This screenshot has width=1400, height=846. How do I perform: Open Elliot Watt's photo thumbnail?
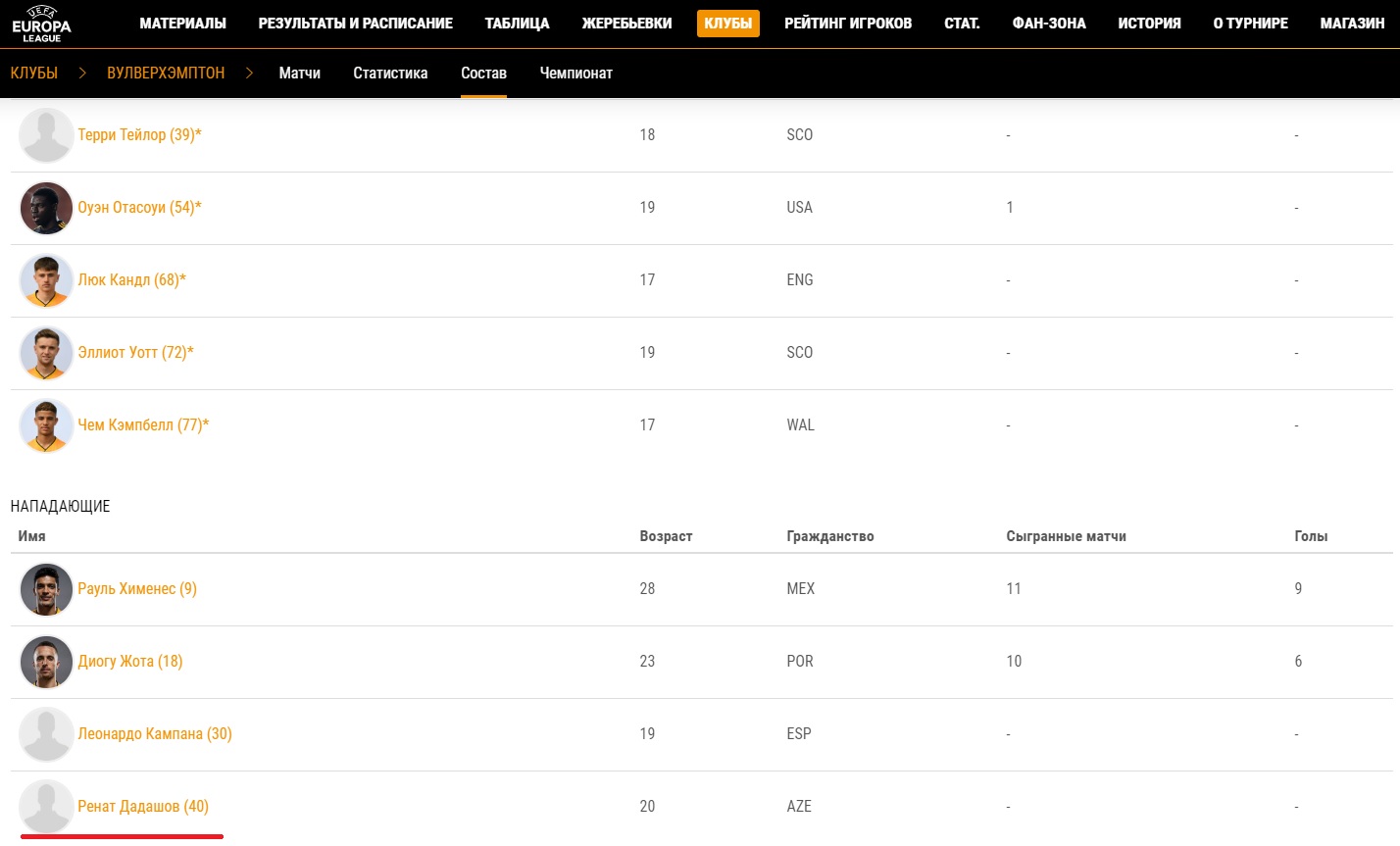pos(46,353)
